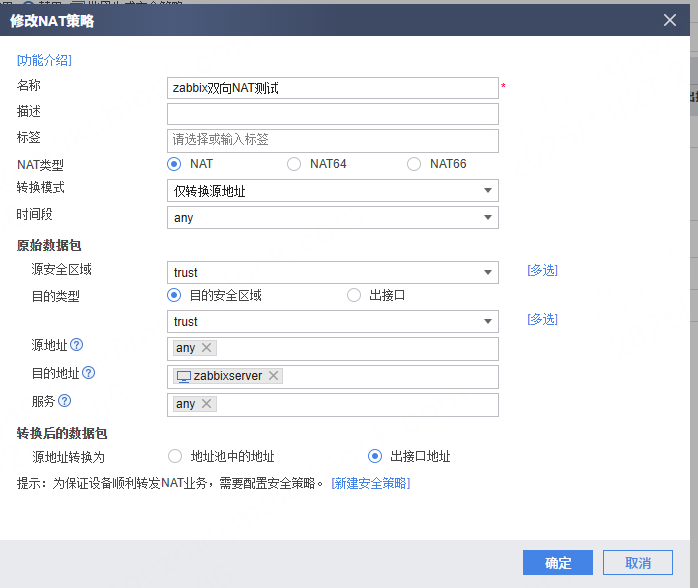
Task: Click help icon next to 目的地址
Action: (x=89, y=373)
